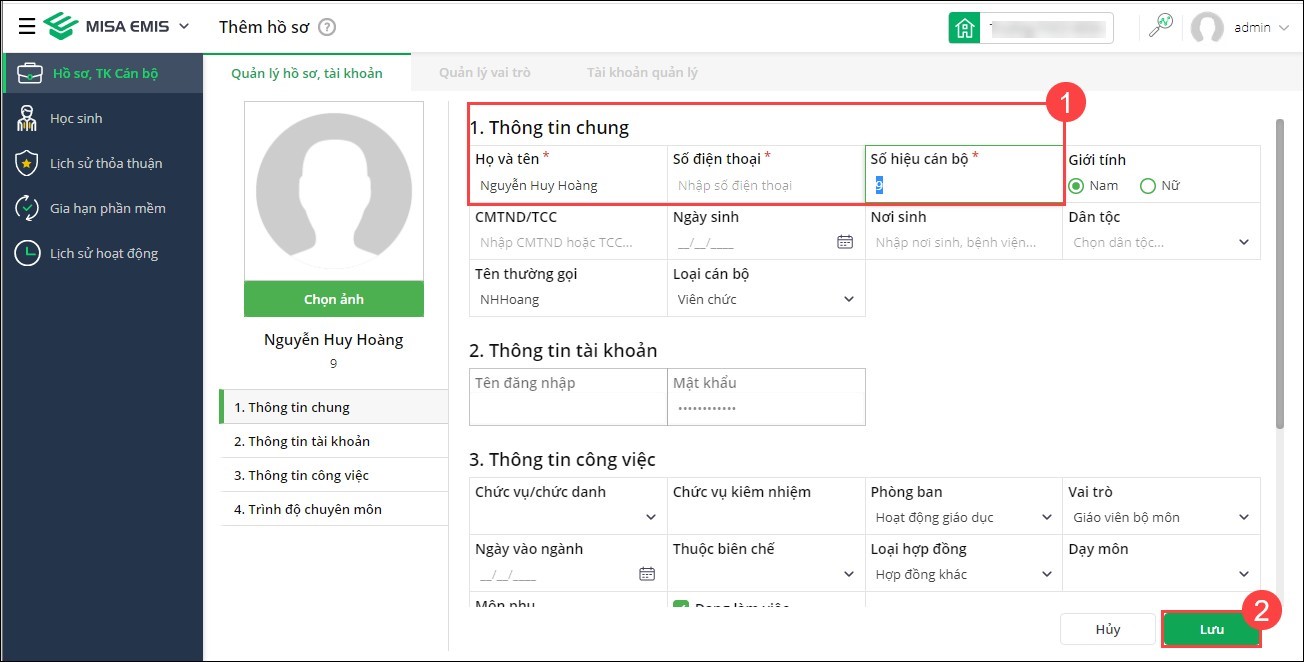
Task: Click the Hủy cancel button
Action: [1107, 629]
